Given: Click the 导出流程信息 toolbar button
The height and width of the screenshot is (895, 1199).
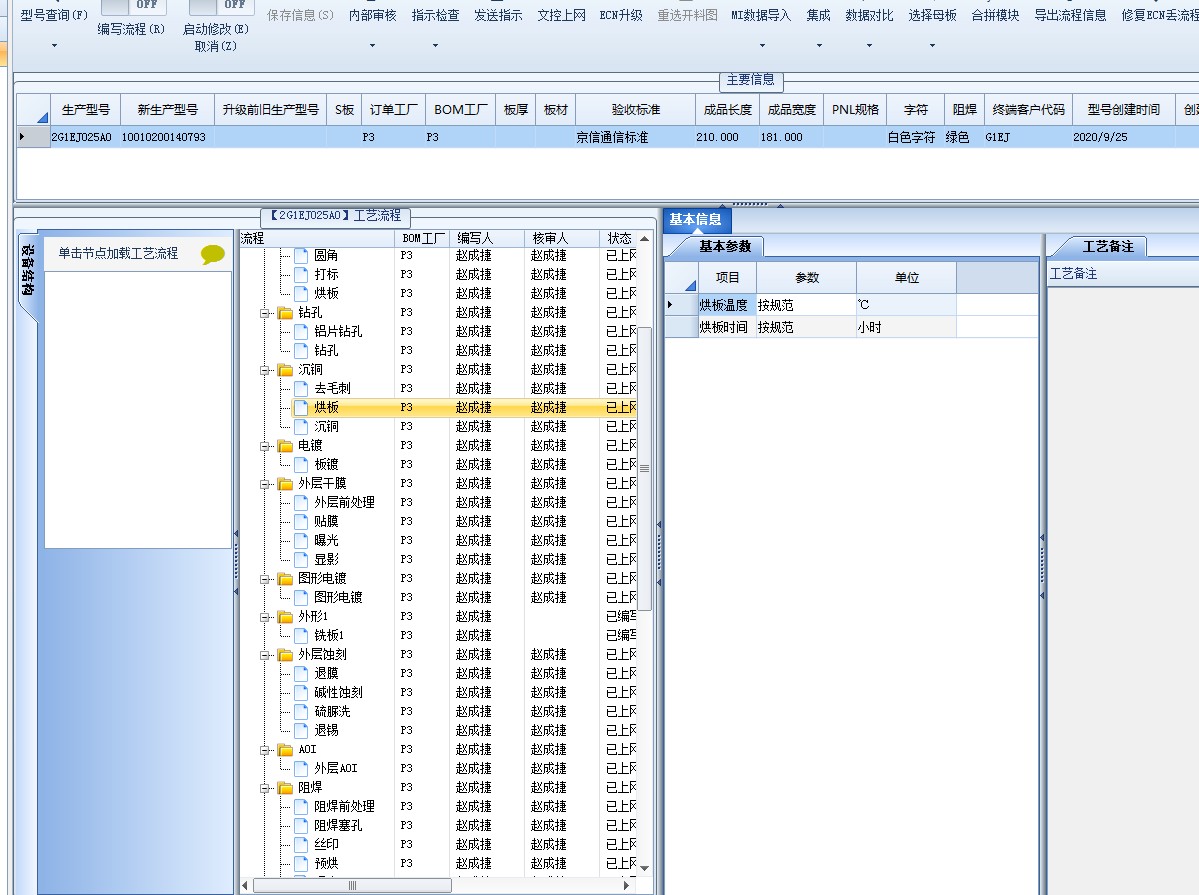Looking at the screenshot, I should (1070, 15).
